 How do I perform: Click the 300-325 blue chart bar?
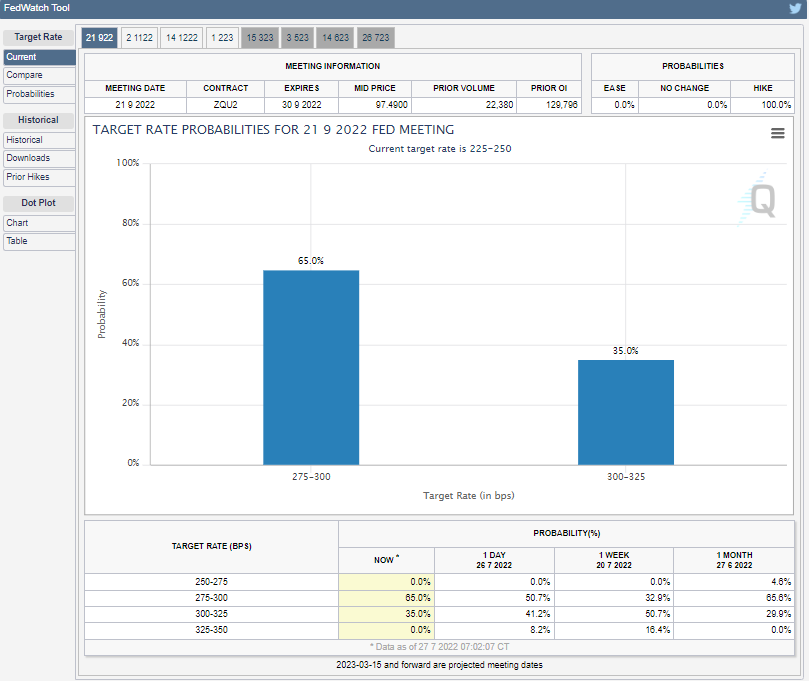click(626, 412)
